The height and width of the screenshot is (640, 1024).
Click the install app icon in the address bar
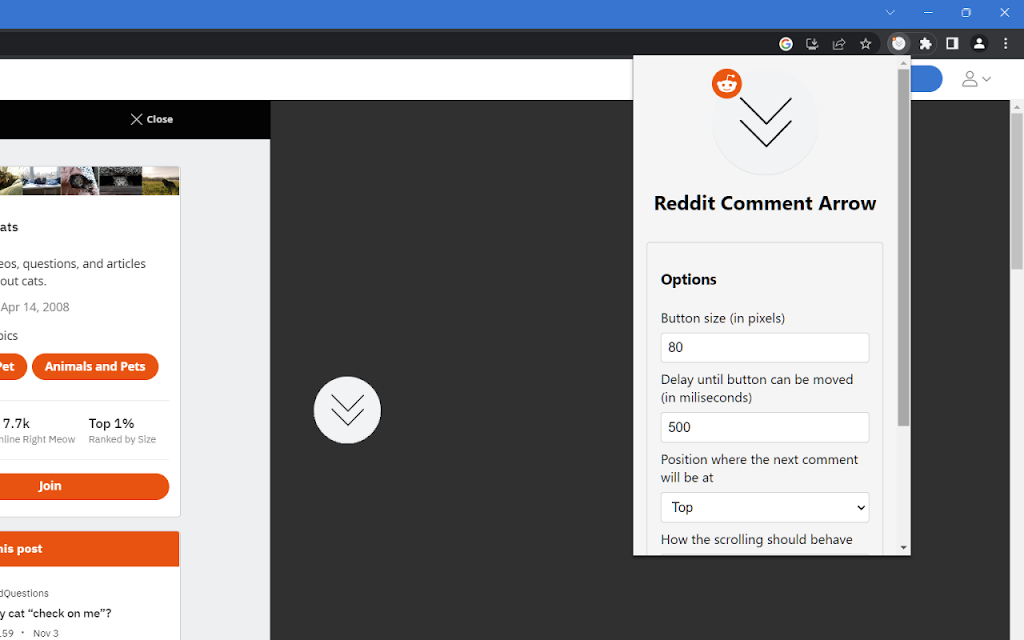coord(812,44)
